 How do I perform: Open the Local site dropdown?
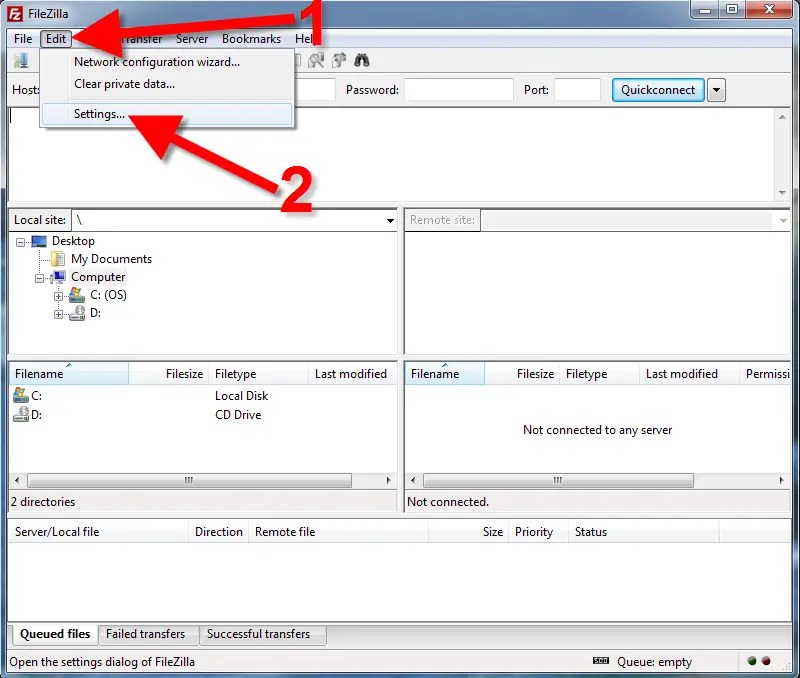(390, 219)
